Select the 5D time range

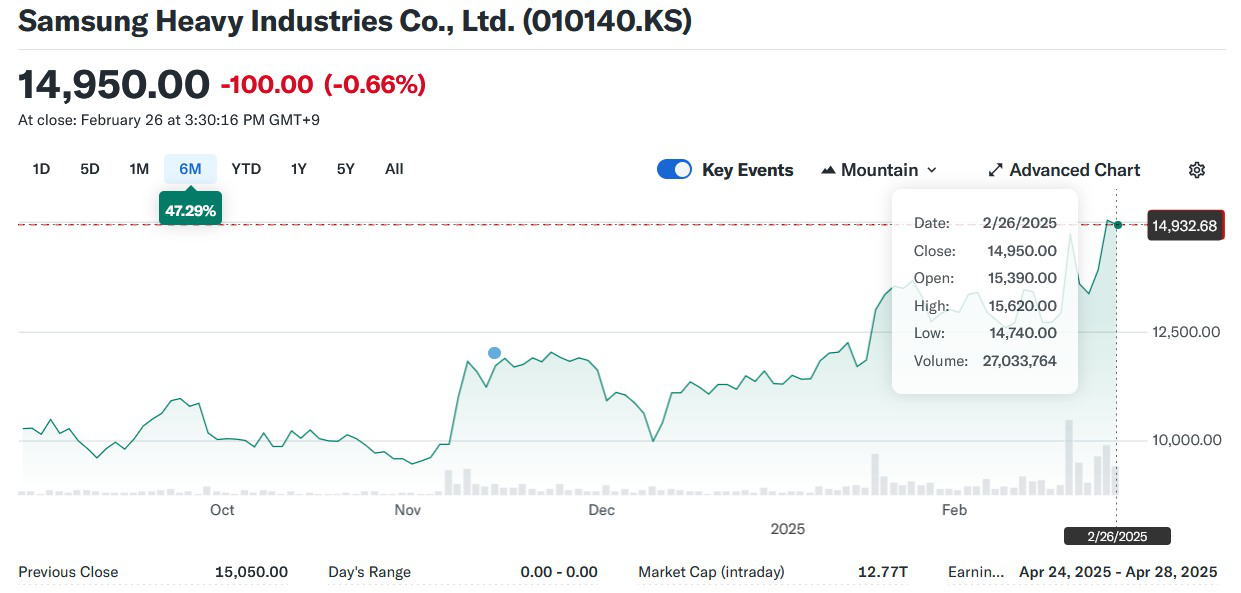click(x=90, y=169)
